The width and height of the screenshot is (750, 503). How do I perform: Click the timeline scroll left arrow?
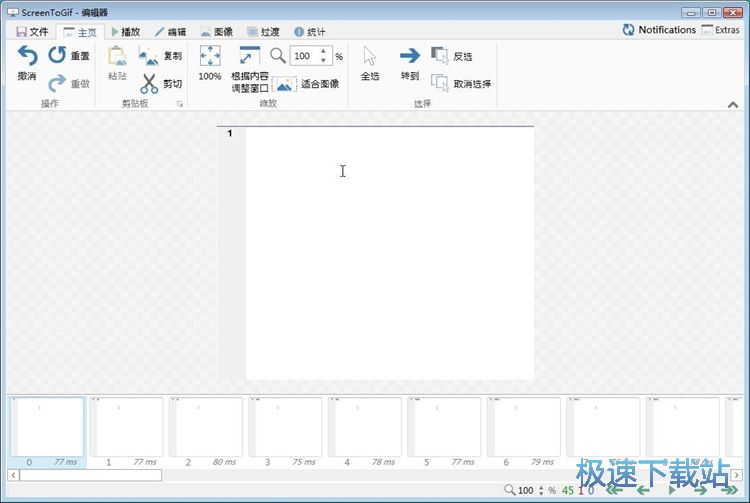[x=13, y=475]
